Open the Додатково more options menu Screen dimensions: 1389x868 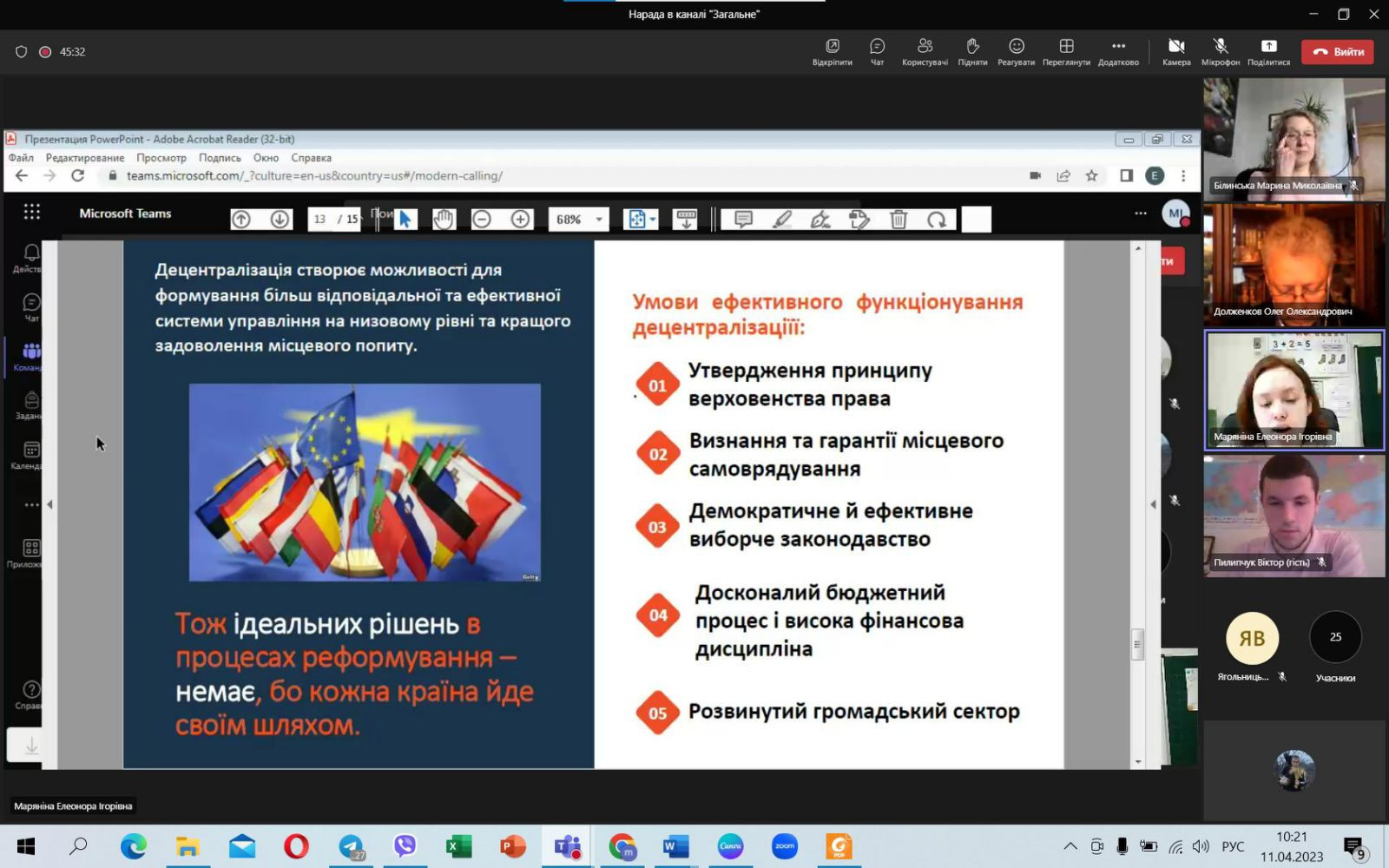(1118, 51)
